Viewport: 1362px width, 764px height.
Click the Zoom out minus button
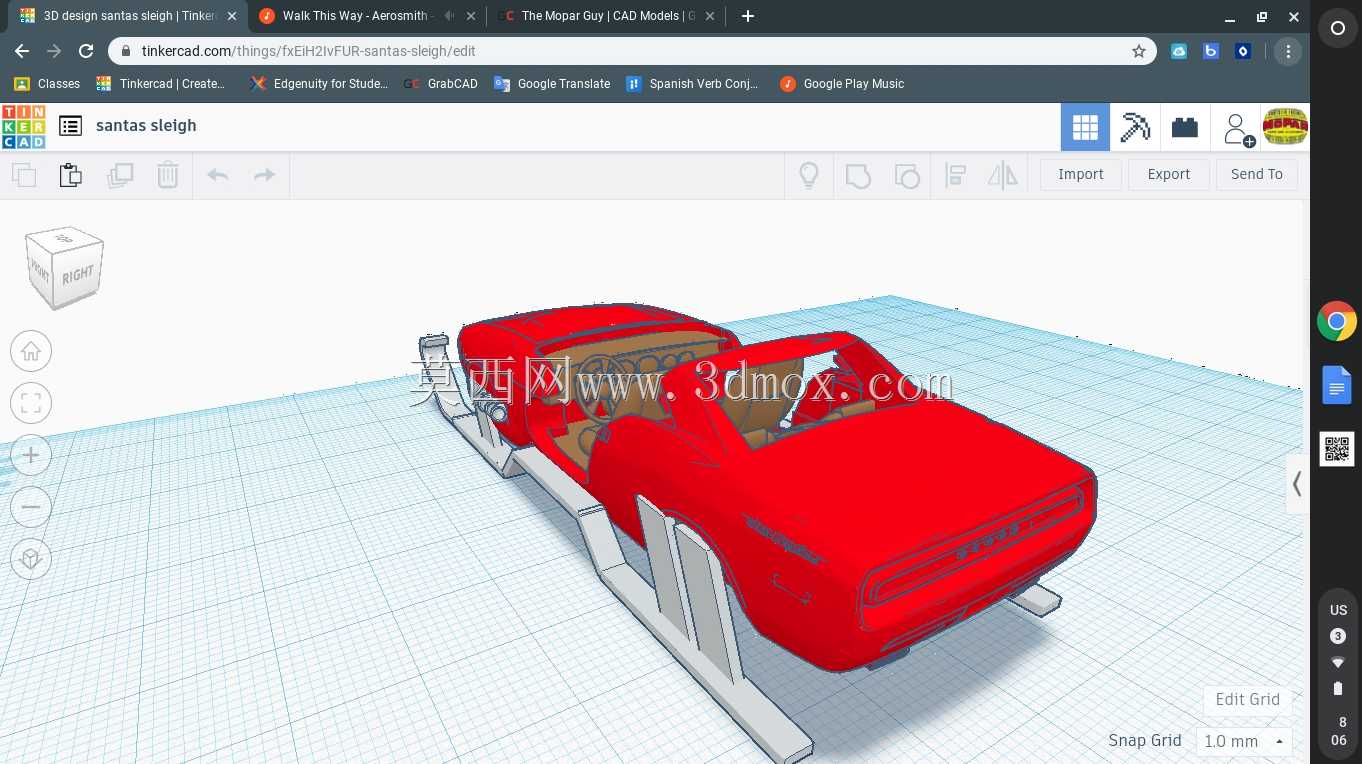[x=31, y=507]
